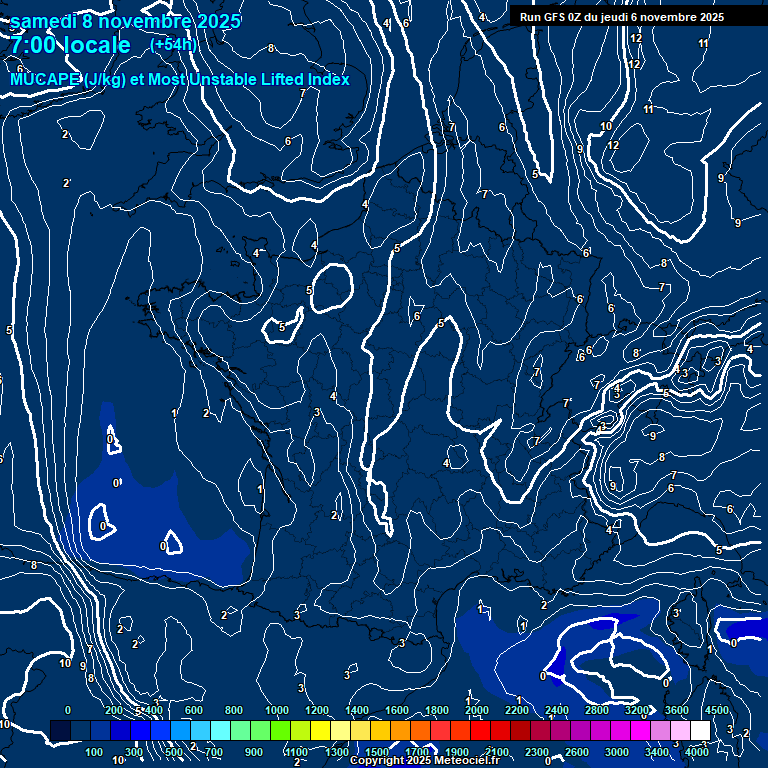This screenshot has width=768, height=768.
Task: Click the cyan legend color swatch
Action: [220, 730]
